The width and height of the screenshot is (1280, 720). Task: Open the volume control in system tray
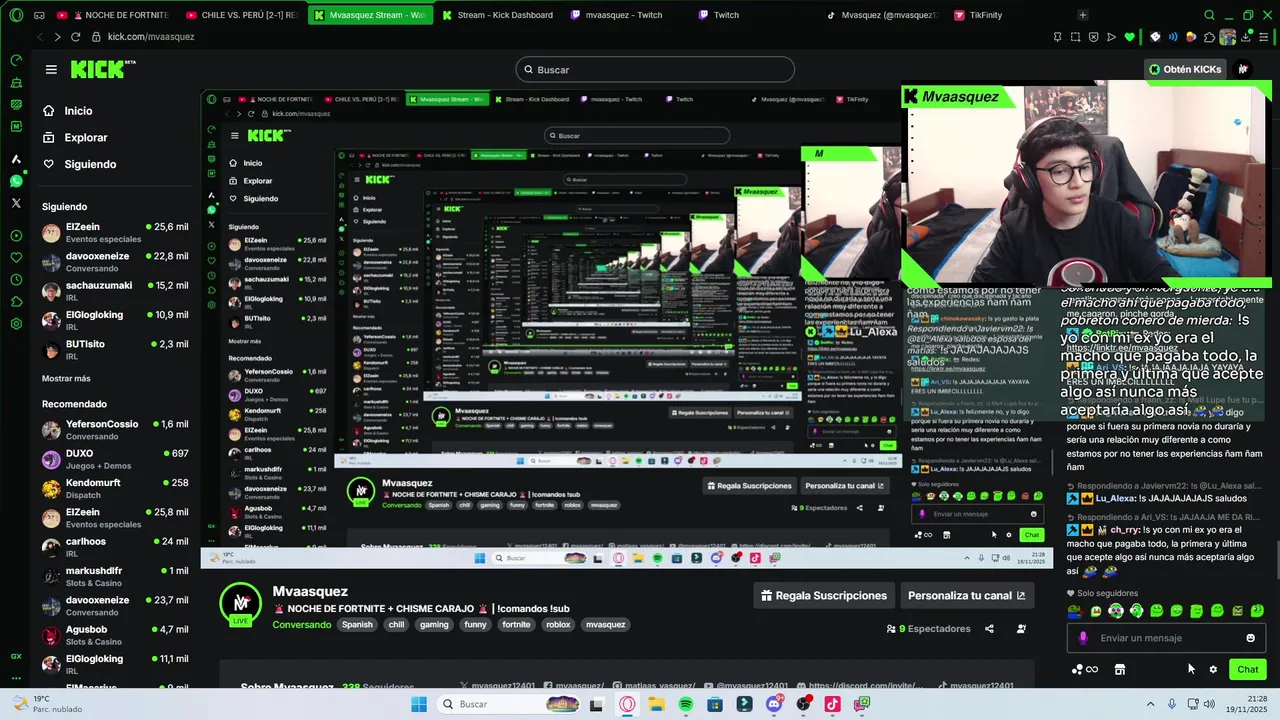tap(1209, 704)
